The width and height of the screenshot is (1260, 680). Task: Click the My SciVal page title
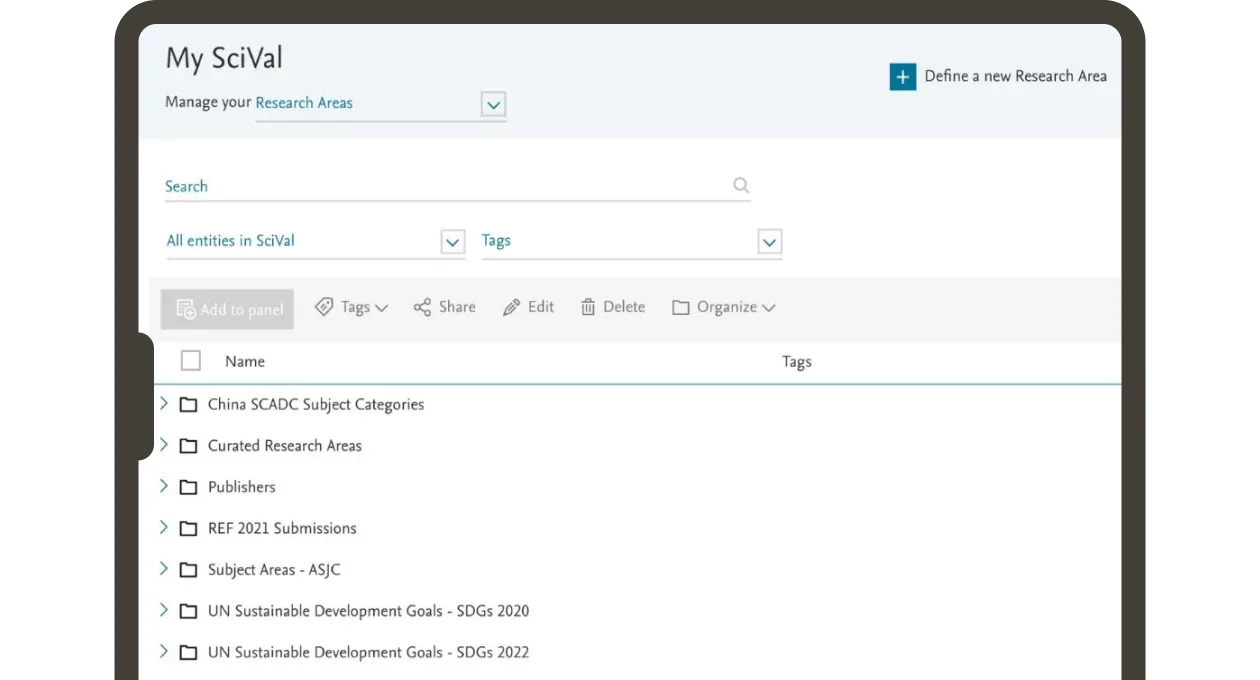coord(224,58)
